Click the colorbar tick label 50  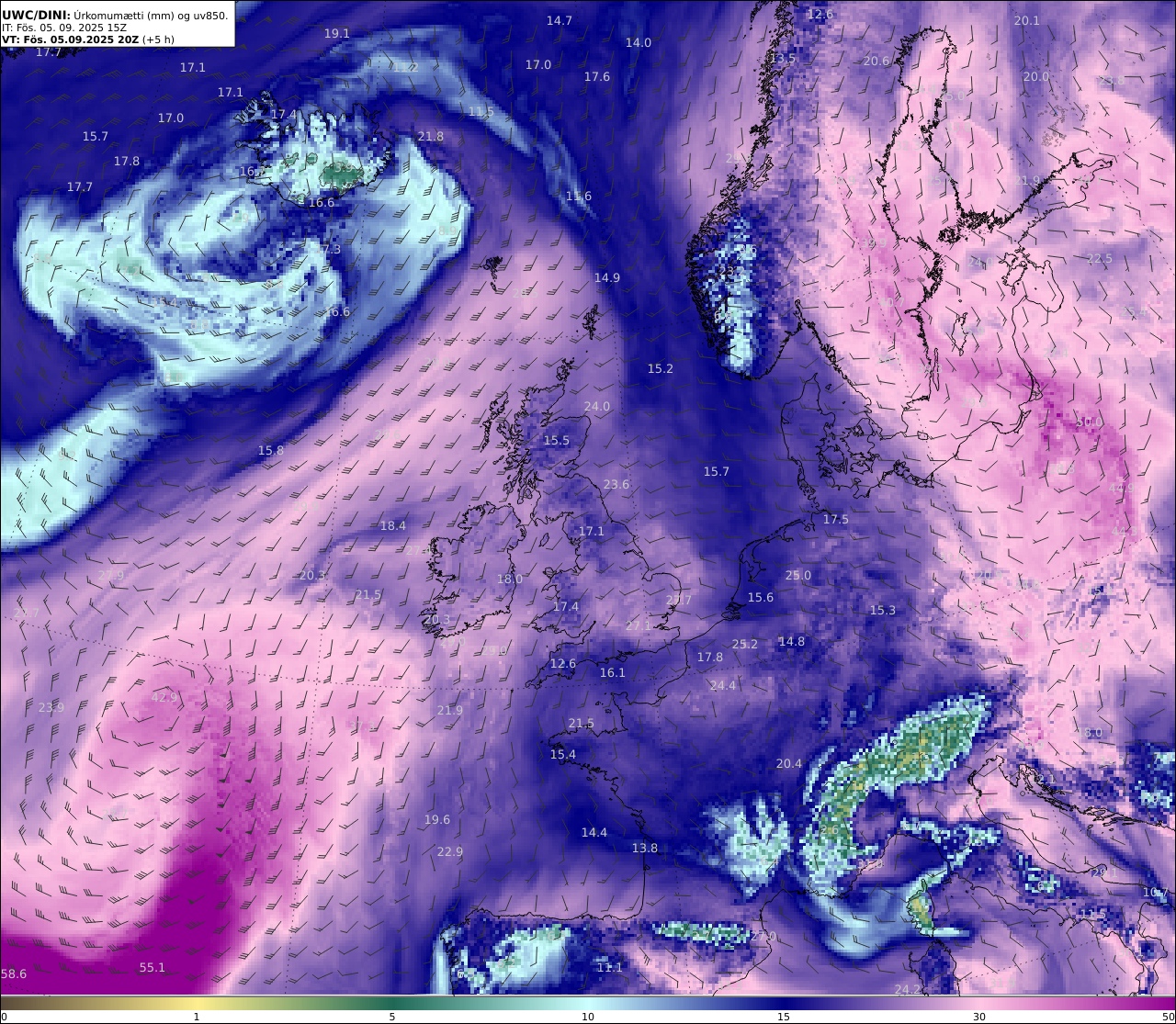point(1168,1017)
